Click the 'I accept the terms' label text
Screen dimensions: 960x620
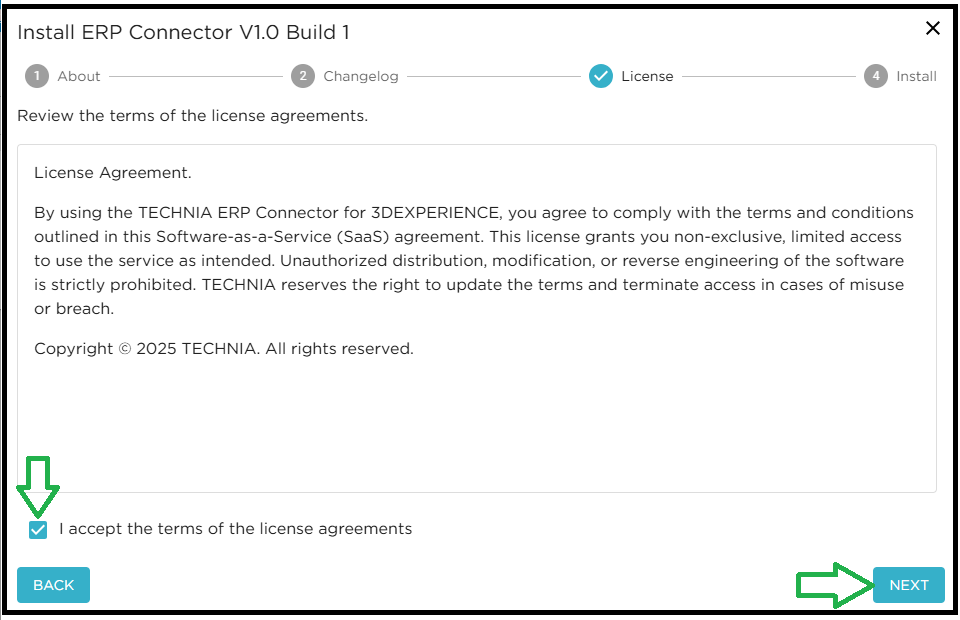tap(235, 529)
